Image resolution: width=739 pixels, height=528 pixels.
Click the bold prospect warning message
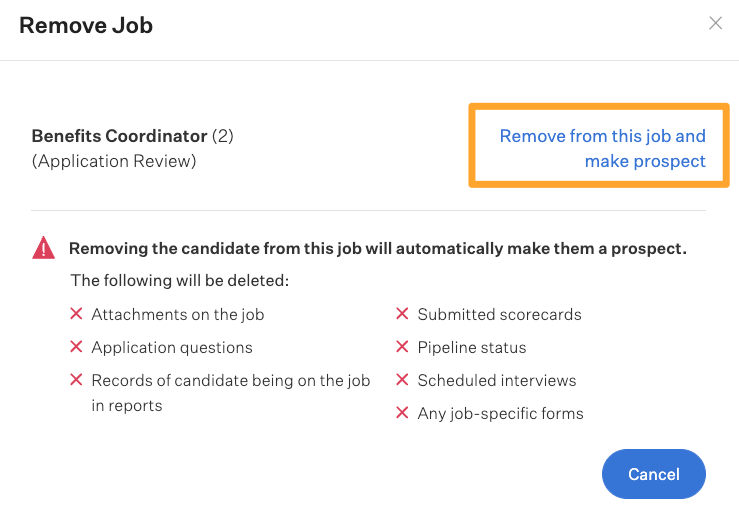378,248
